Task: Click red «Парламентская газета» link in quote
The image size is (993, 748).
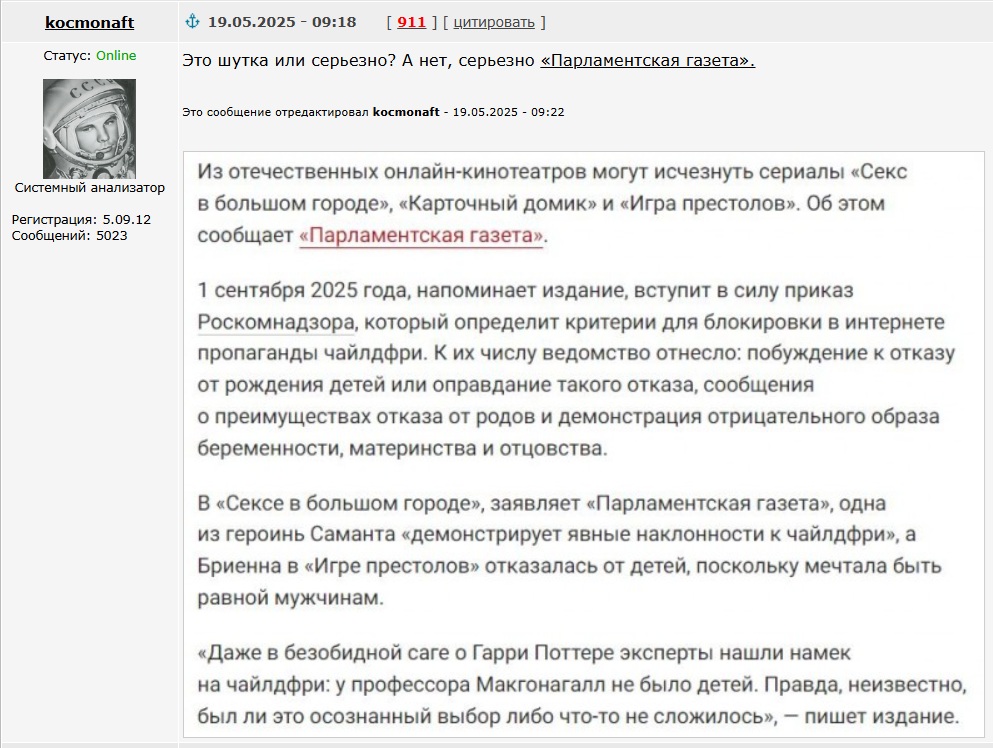Action: point(421,236)
